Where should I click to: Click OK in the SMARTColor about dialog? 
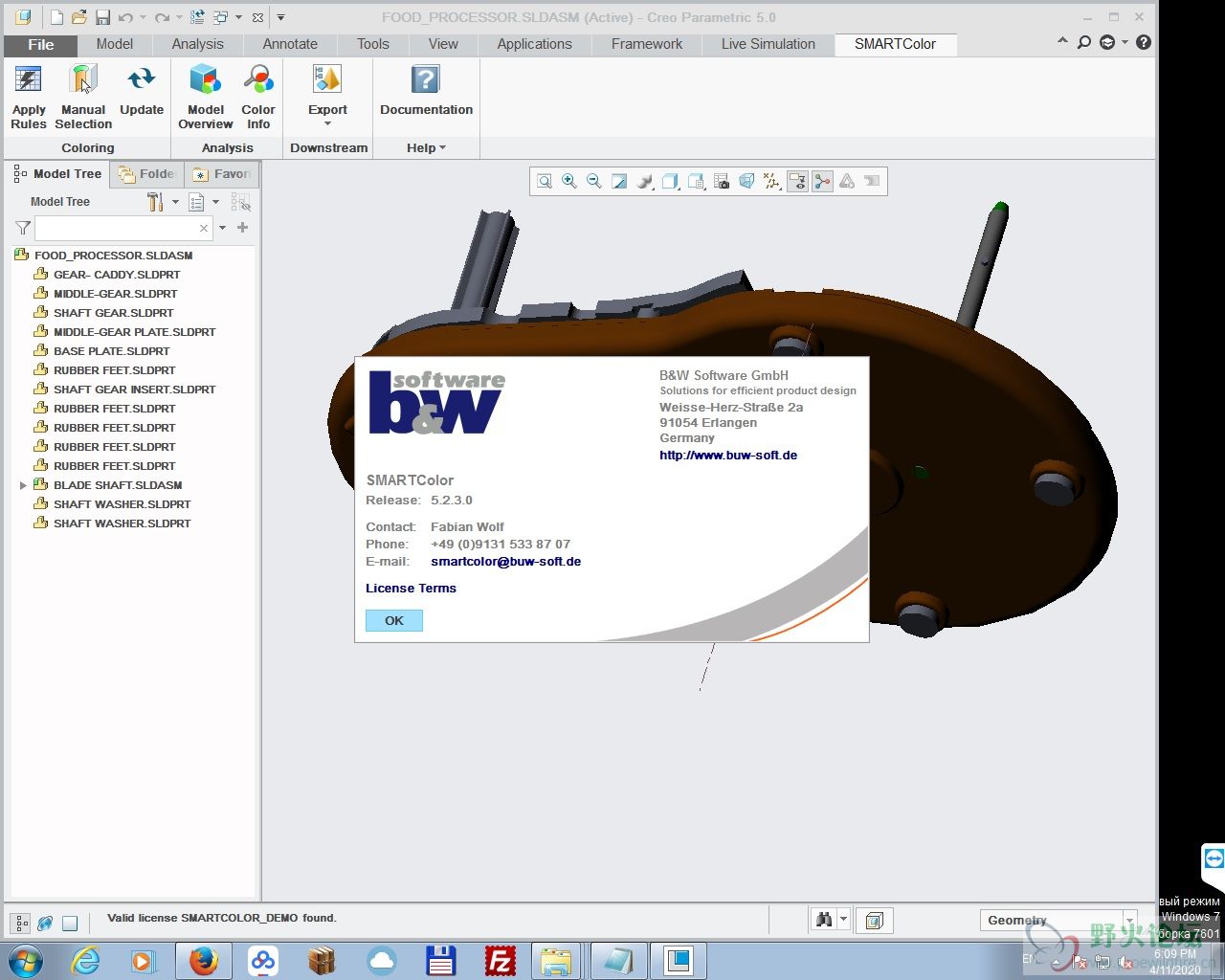tap(394, 621)
